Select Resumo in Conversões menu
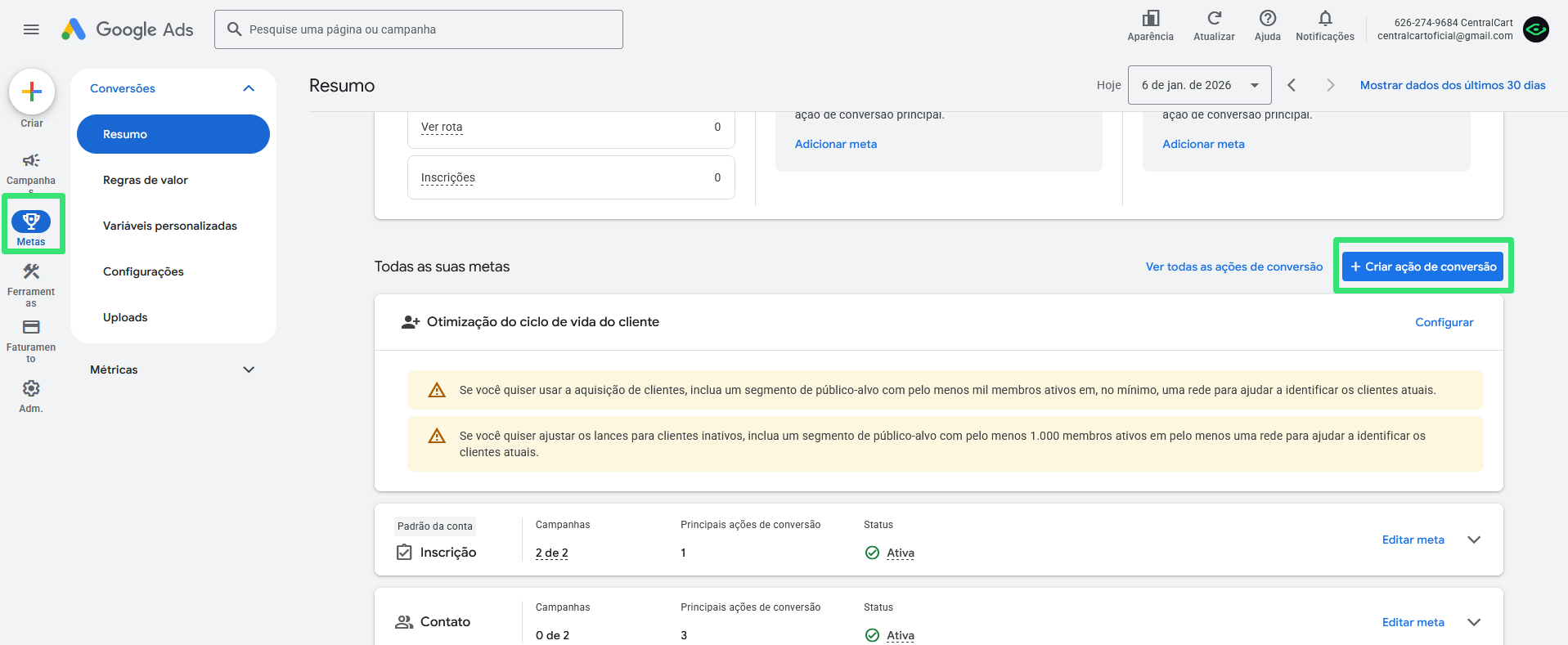The height and width of the screenshot is (645, 1568). [x=173, y=134]
